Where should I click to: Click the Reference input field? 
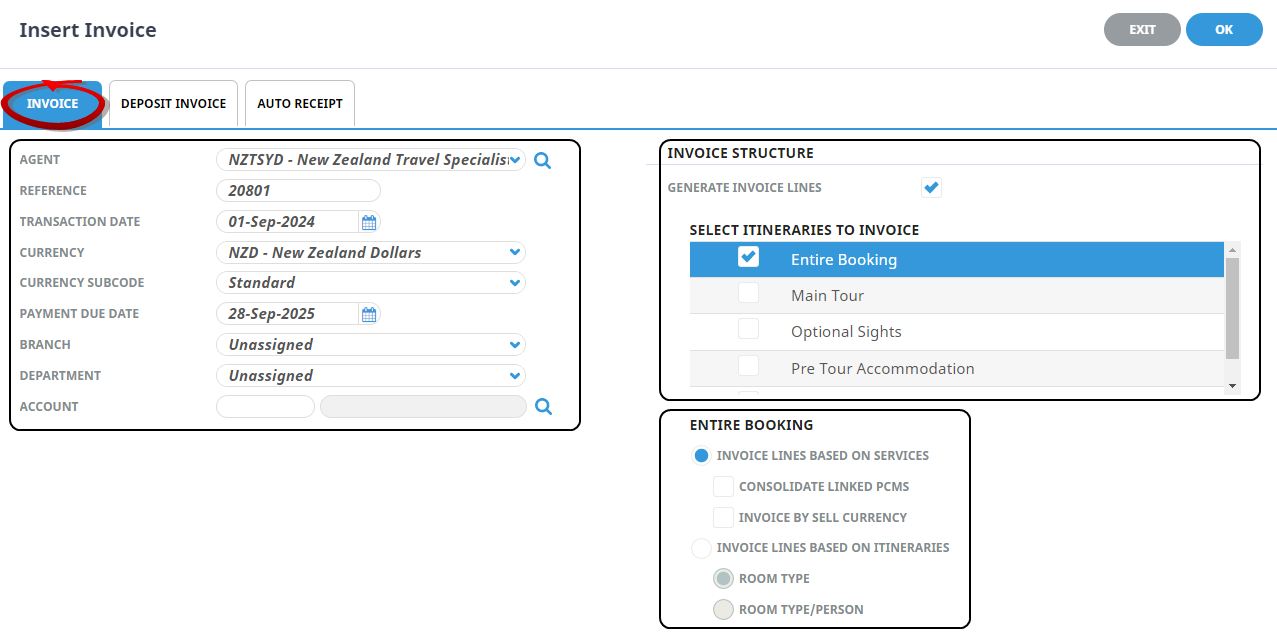[x=298, y=191]
